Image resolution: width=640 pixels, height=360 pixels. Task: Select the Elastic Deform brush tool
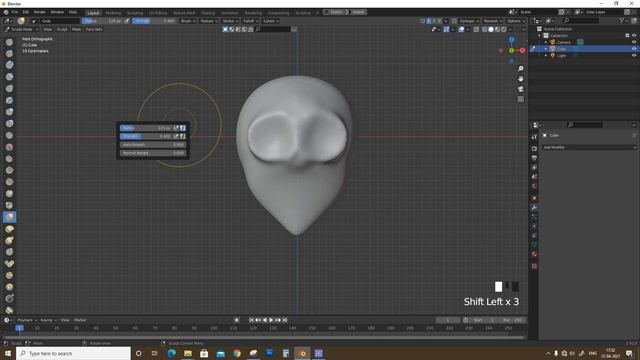[x=9, y=229]
